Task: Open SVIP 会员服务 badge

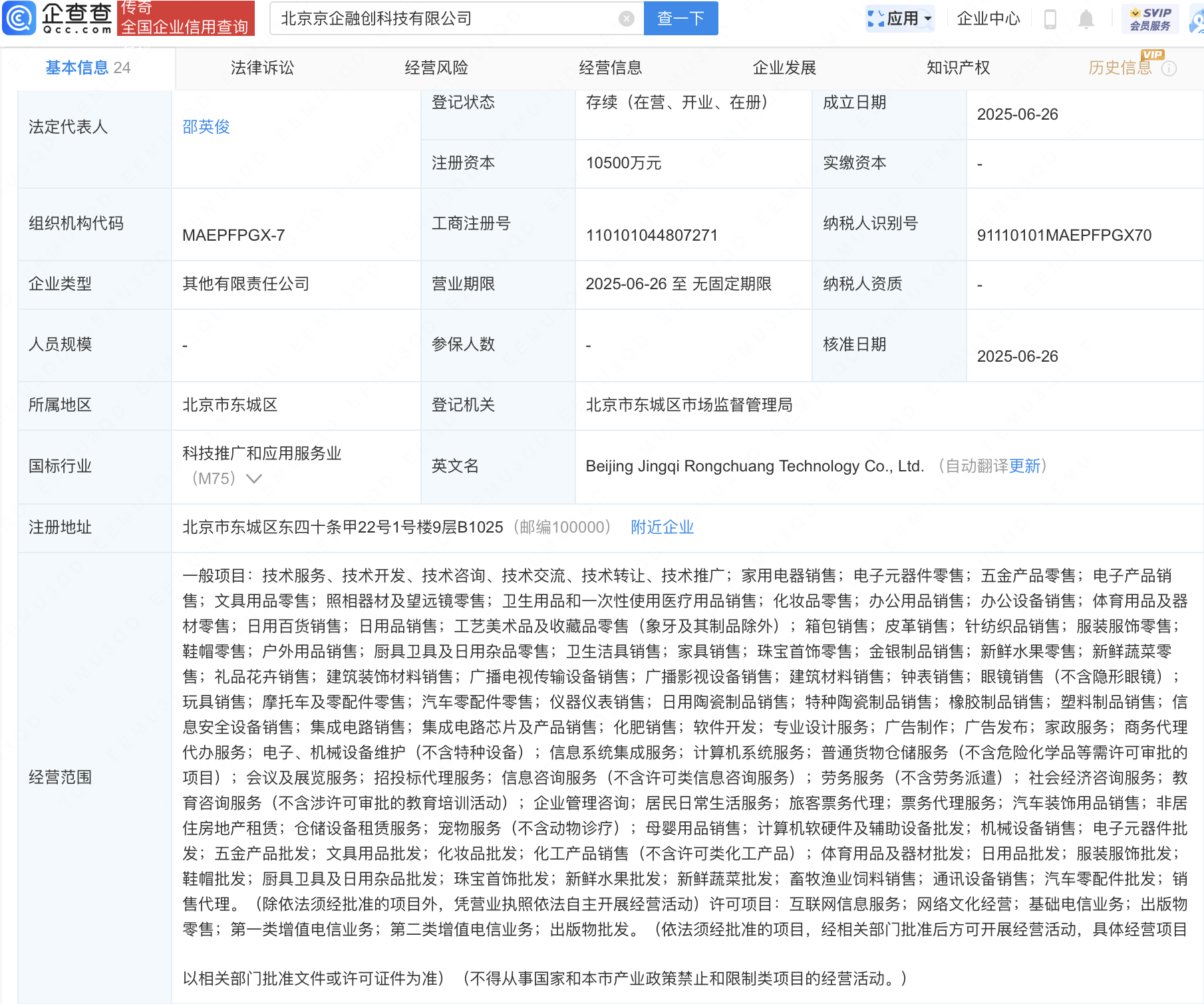Action: pyautogui.click(x=1149, y=19)
